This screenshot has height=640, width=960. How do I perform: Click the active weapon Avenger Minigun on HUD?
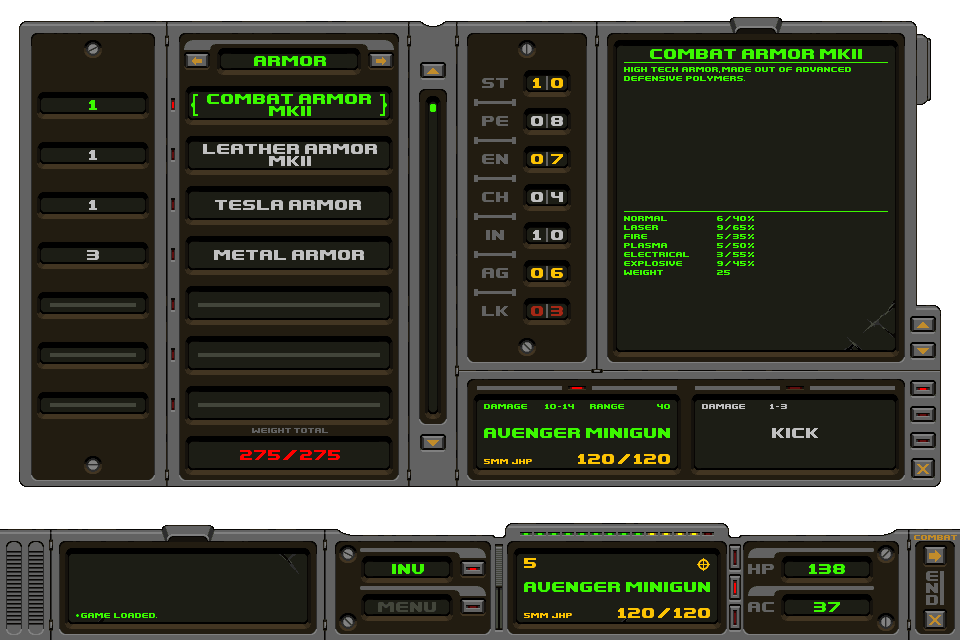click(617, 587)
